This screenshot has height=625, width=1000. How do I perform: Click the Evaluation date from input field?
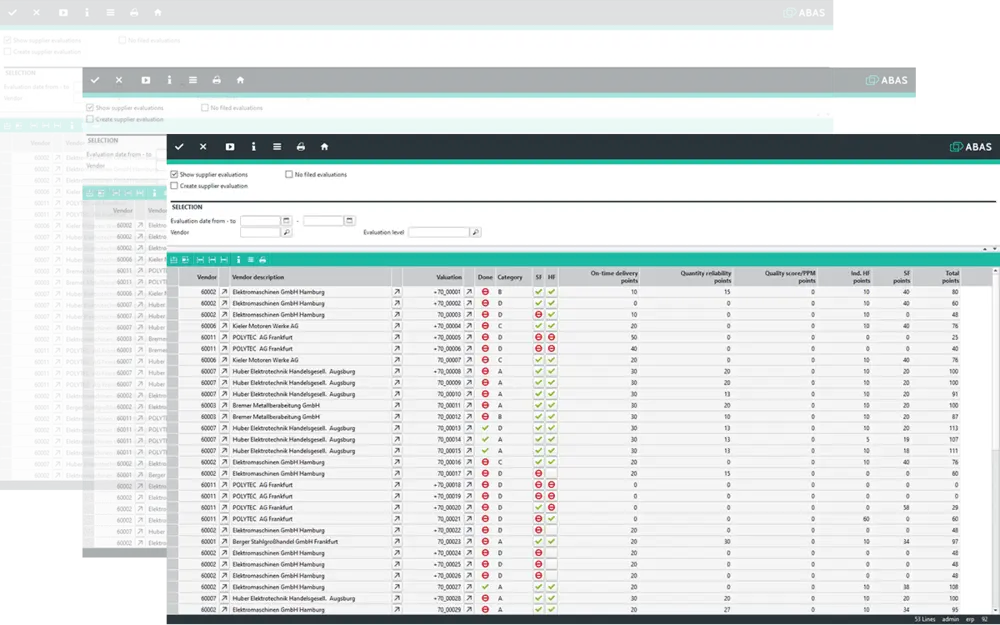260,221
